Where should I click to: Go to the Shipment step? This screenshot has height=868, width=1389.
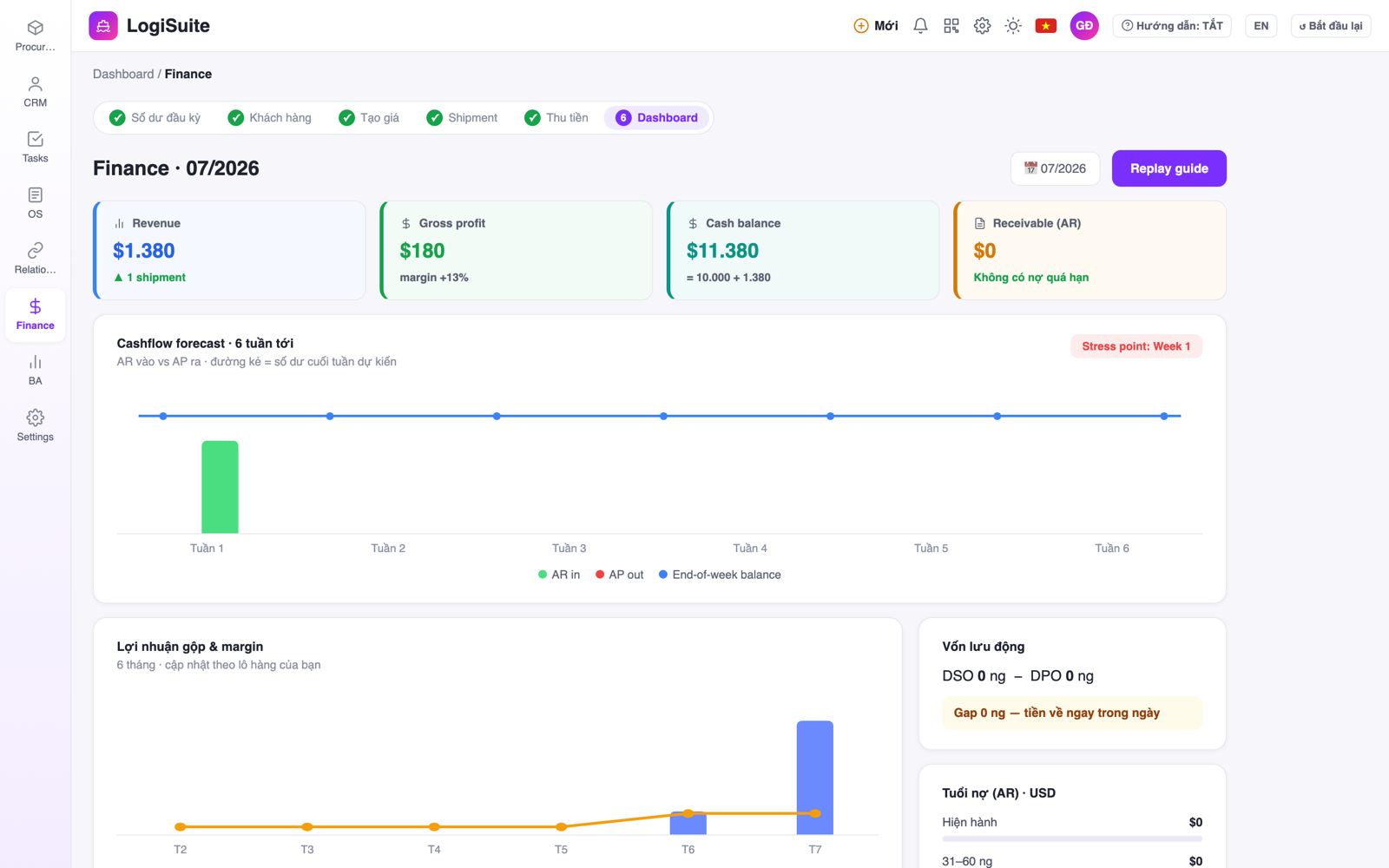[463, 118]
